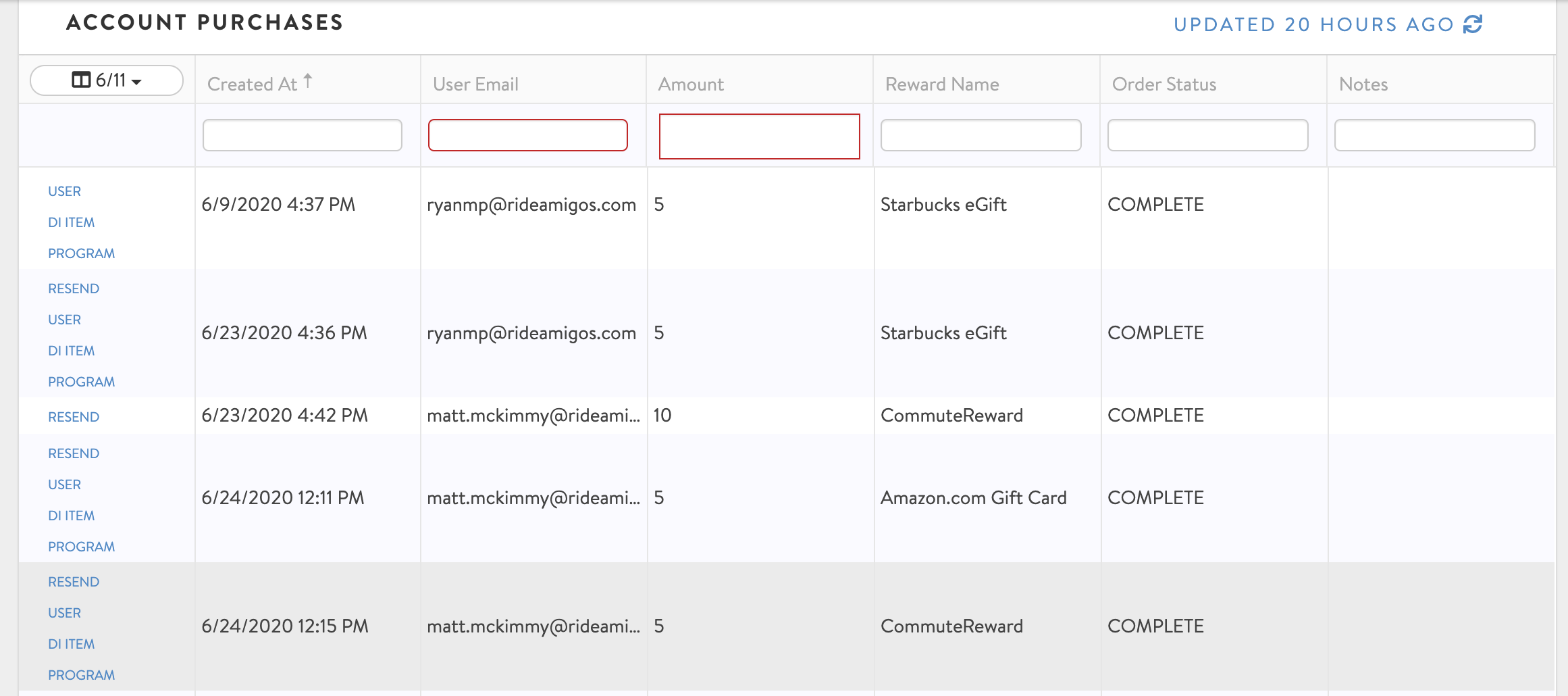Open PROGRAM link for 6/9/2020 Starbucks purchase

81,253
